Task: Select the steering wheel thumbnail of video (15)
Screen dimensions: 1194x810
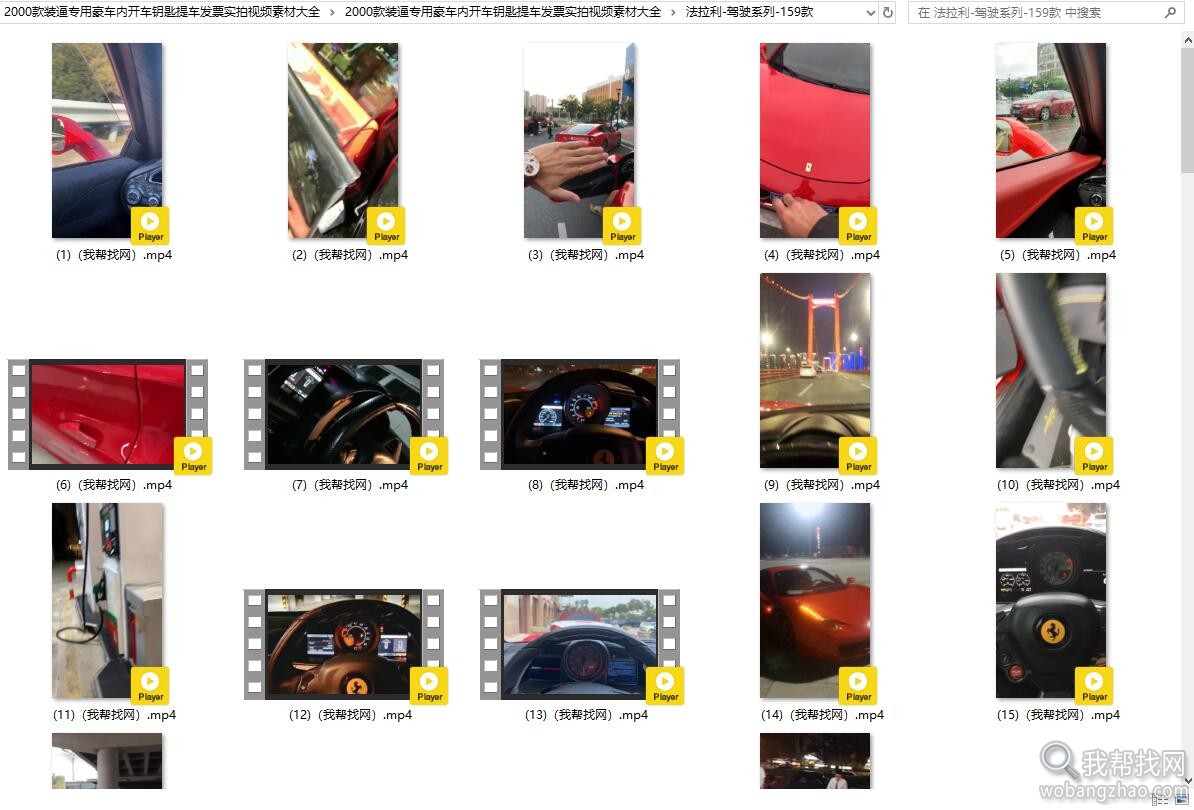Action: pos(1051,600)
